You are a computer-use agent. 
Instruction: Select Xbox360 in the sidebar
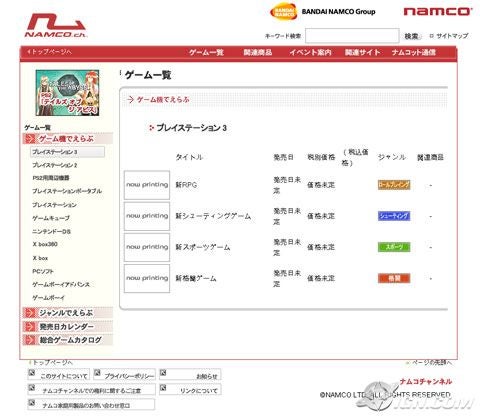45,244
